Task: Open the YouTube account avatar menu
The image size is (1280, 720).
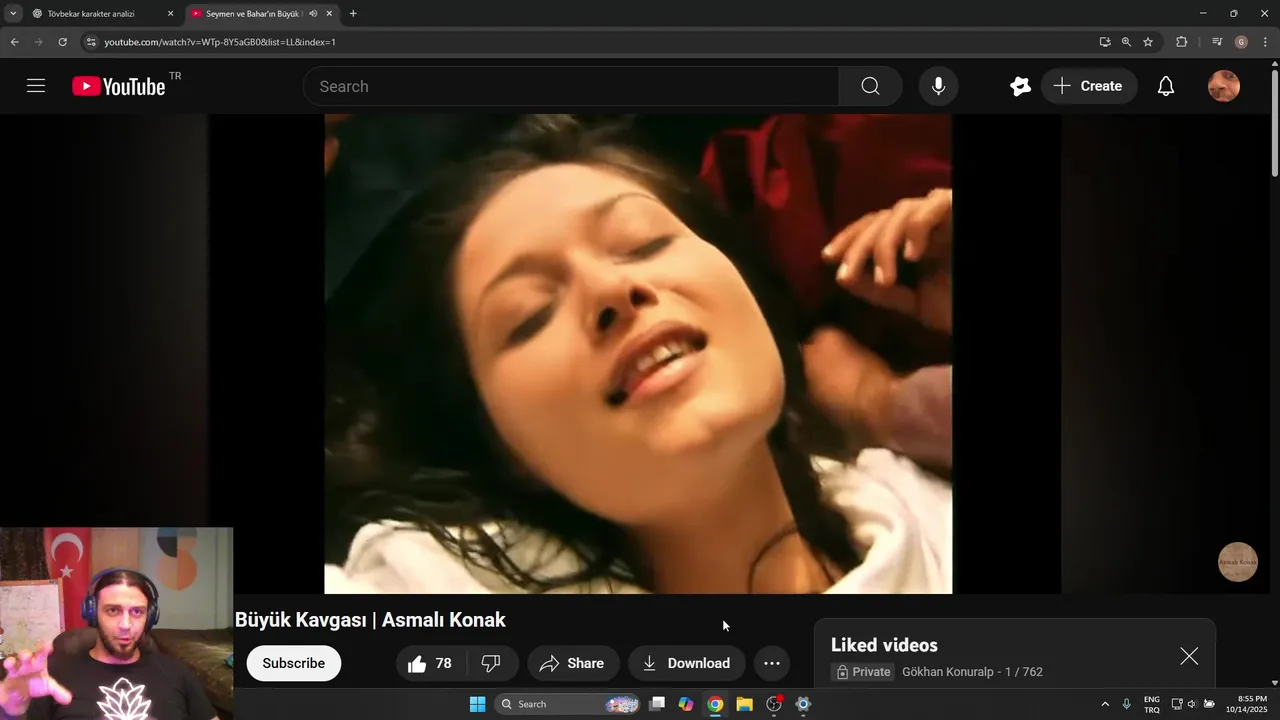Action: [1224, 86]
